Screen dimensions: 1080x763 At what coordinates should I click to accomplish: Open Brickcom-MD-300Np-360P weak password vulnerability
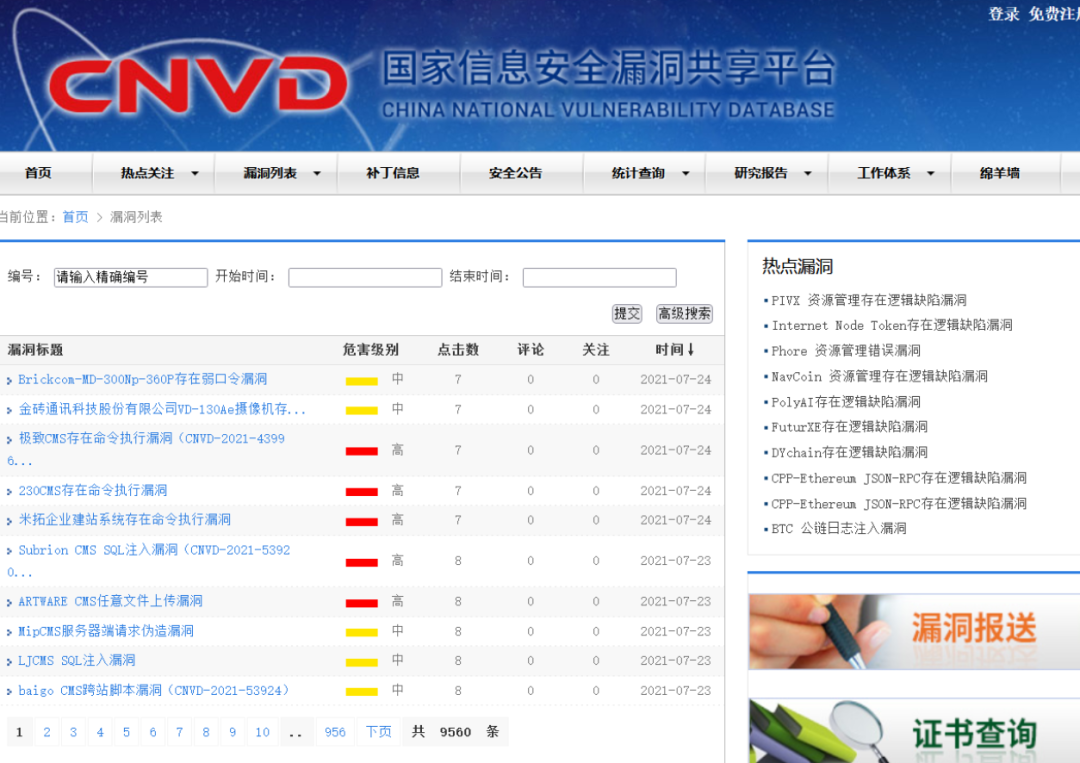(143, 379)
